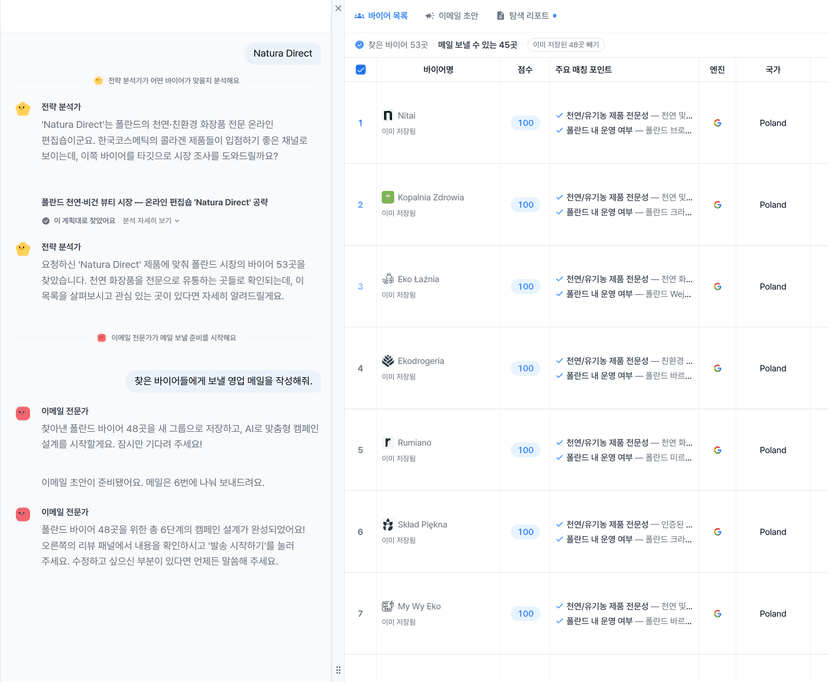
Task: Click Google engine icon for Kopalnia Zdrowia
Action: 717,205
